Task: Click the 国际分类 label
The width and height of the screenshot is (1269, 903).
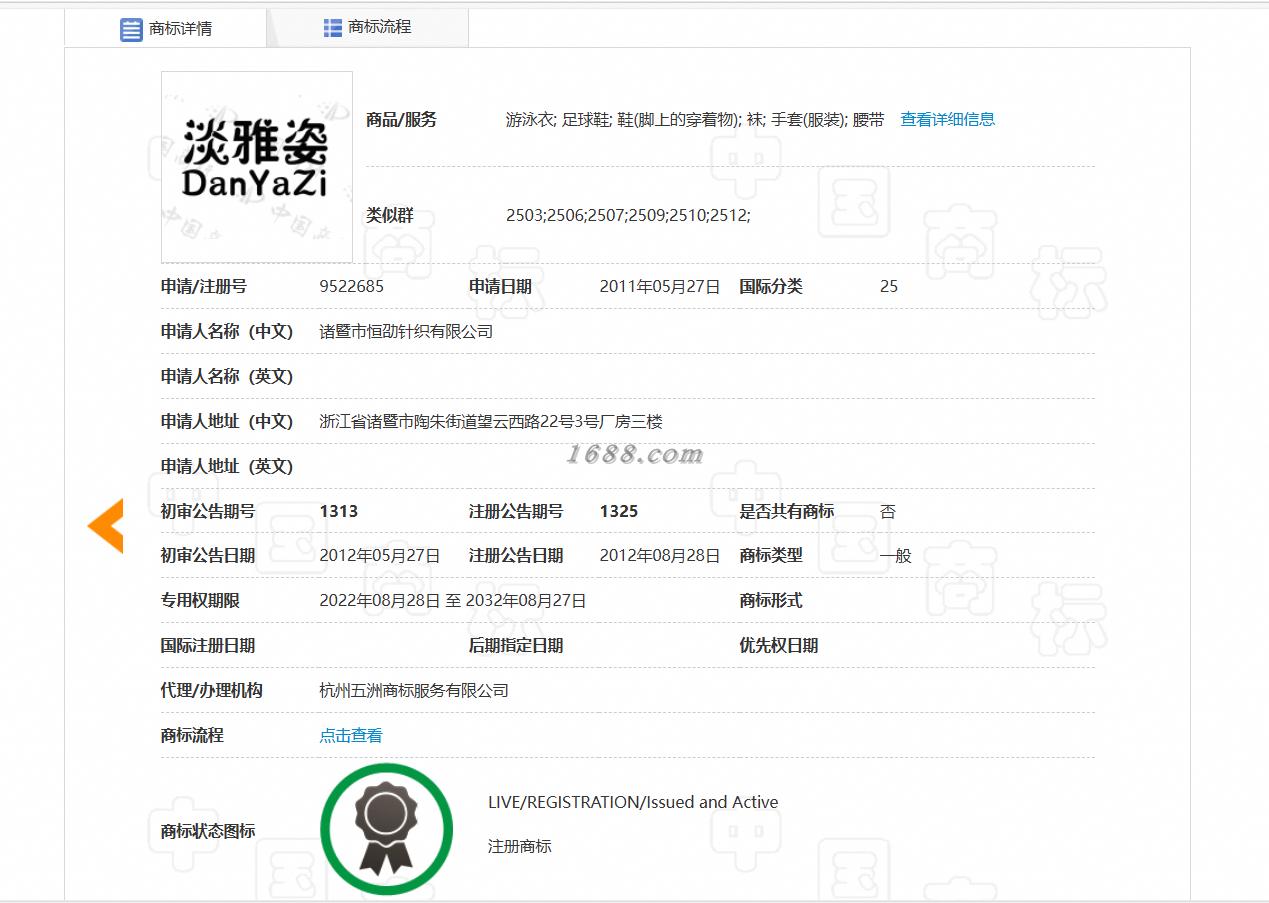Action: pos(771,286)
